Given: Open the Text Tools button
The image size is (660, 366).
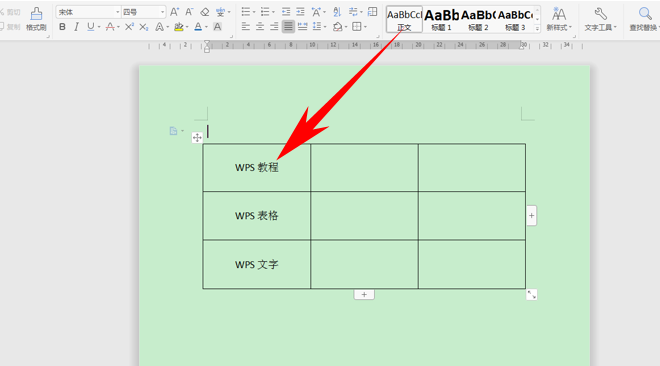Looking at the screenshot, I should point(600,19).
